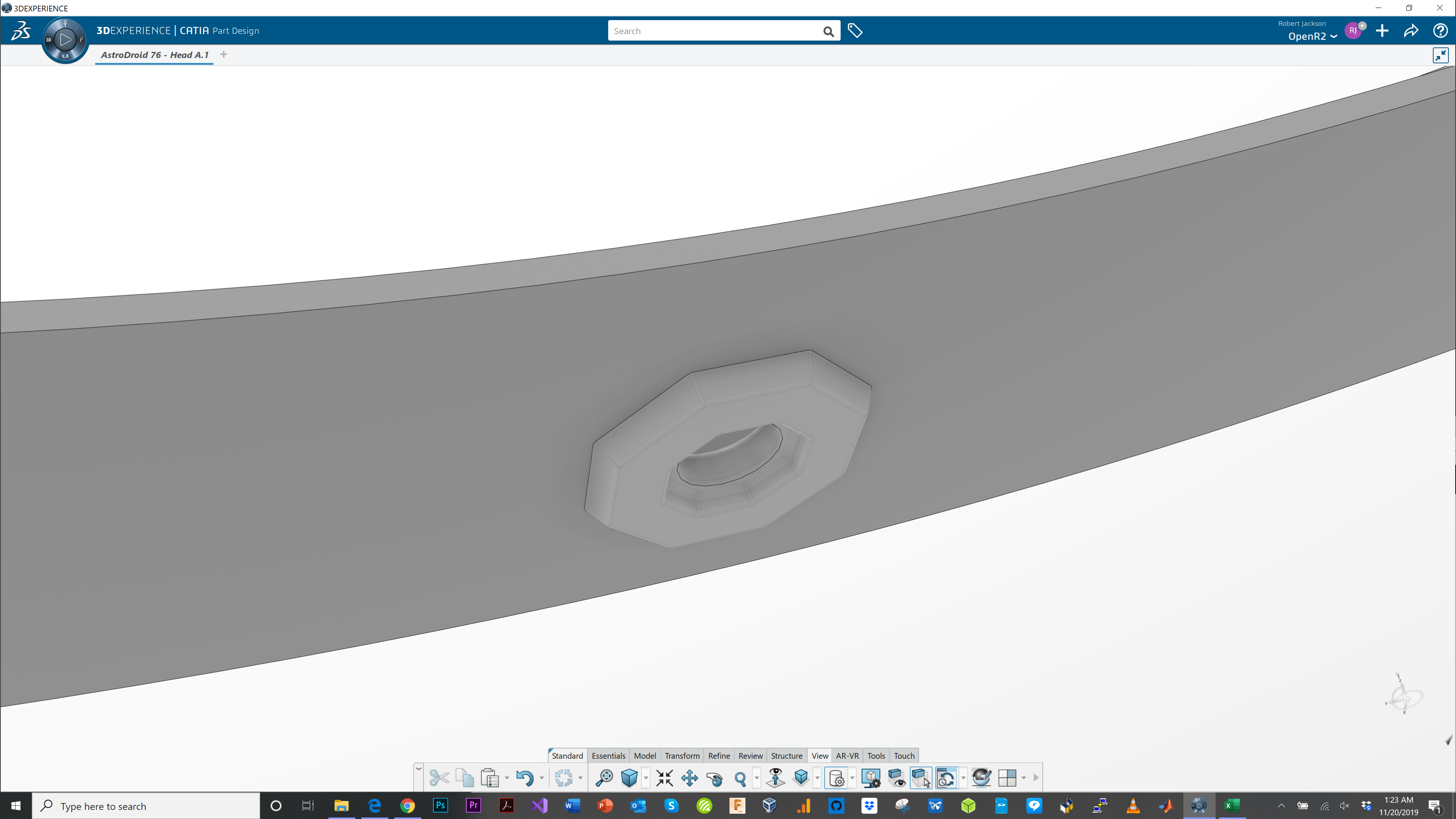Viewport: 1456px width, 819px height.
Task: Switch to the Transform tab
Action: pos(682,756)
